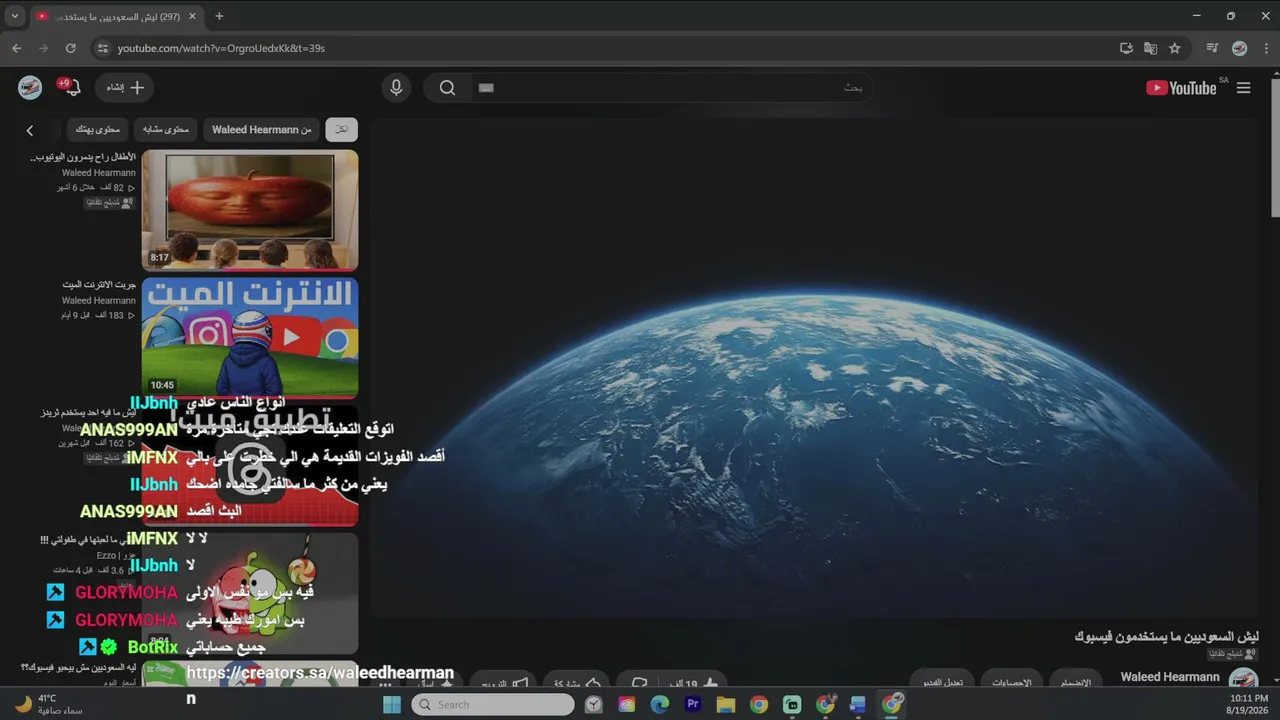Select the 'الكل' filter chip

pyautogui.click(x=342, y=130)
